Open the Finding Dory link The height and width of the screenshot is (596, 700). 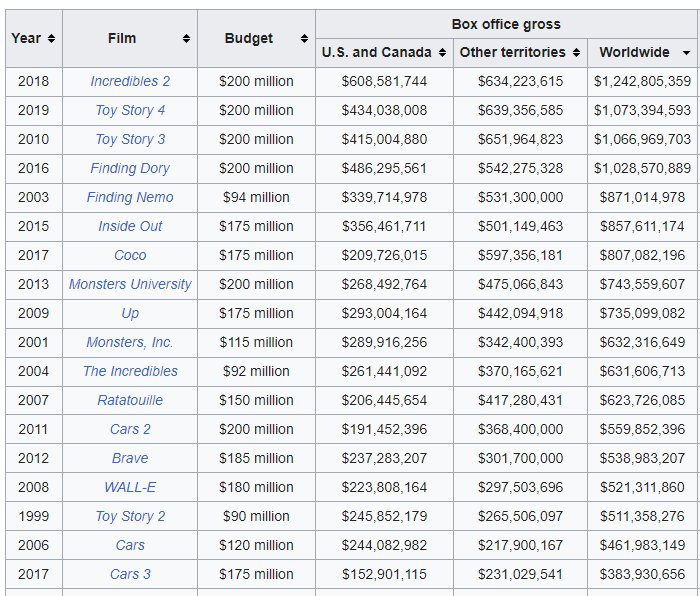pyautogui.click(x=130, y=168)
